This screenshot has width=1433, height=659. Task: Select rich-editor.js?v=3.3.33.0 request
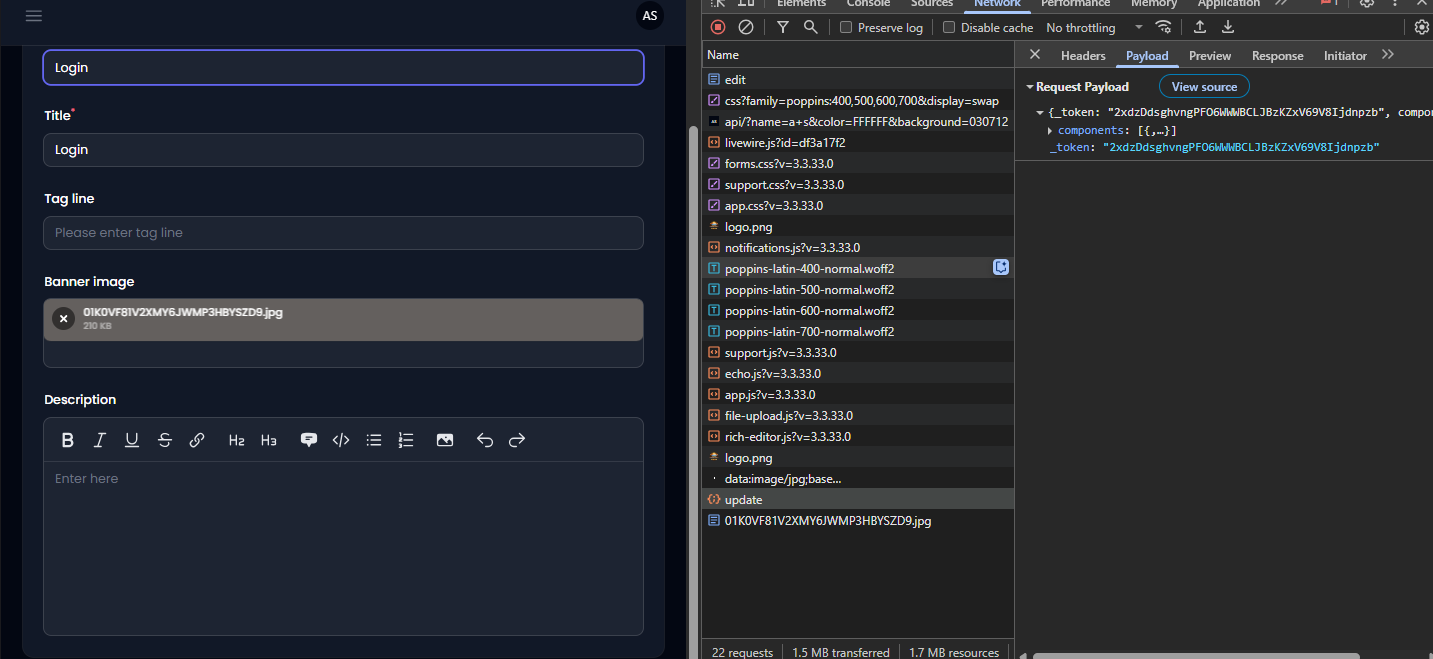[858, 437]
